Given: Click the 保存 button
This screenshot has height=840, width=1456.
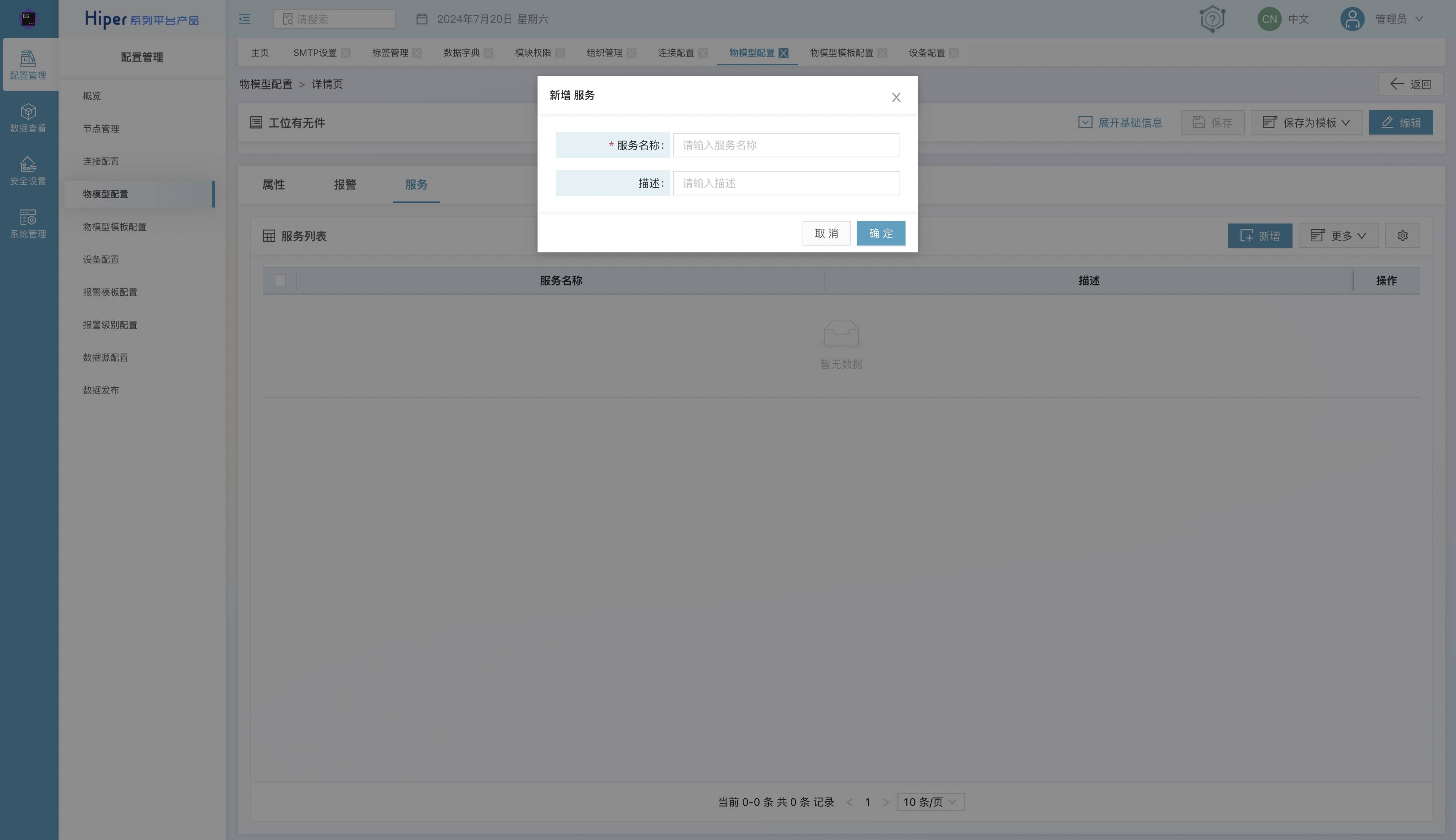Looking at the screenshot, I should click(x=1212, y=122).
